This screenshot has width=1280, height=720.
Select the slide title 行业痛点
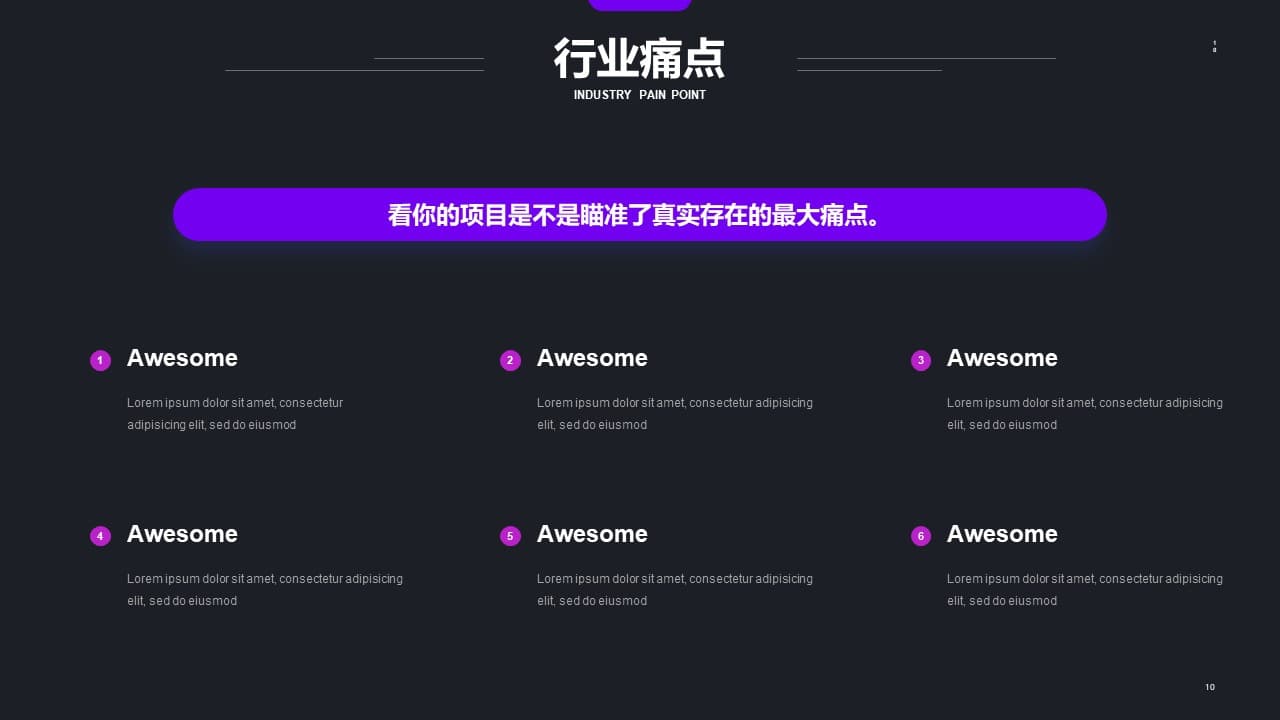point(640,59)
